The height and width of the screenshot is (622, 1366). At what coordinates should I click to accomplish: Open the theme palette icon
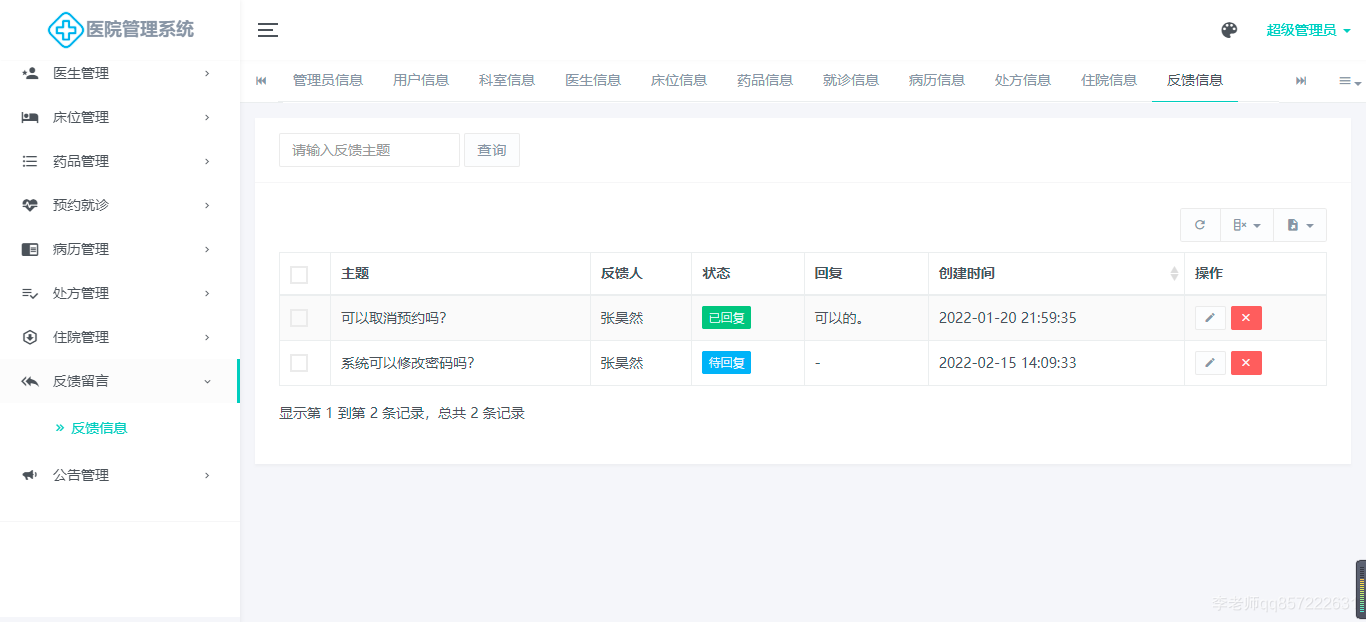(1229, 30)
